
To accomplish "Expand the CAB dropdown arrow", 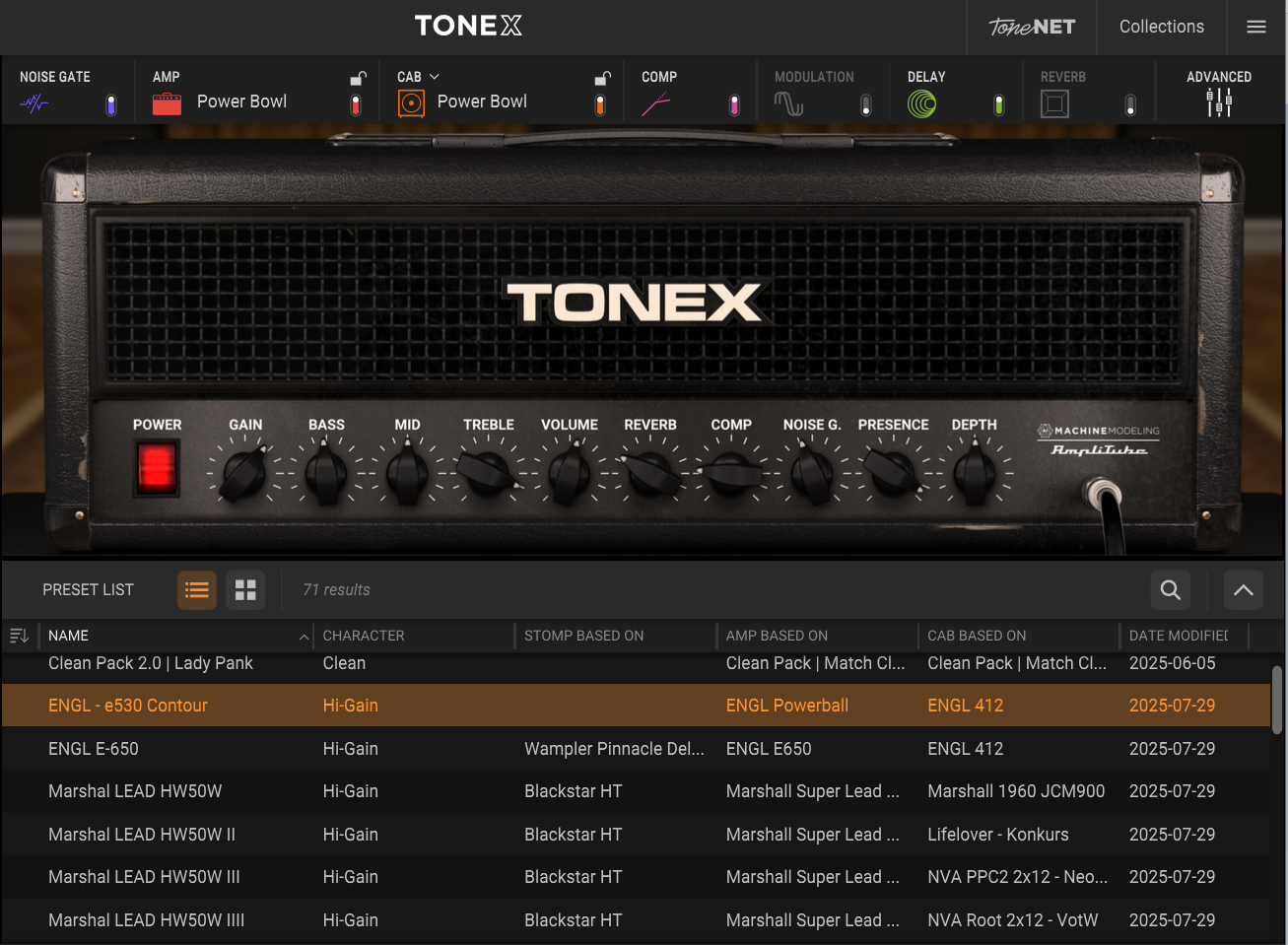I will tap(435, 77).
